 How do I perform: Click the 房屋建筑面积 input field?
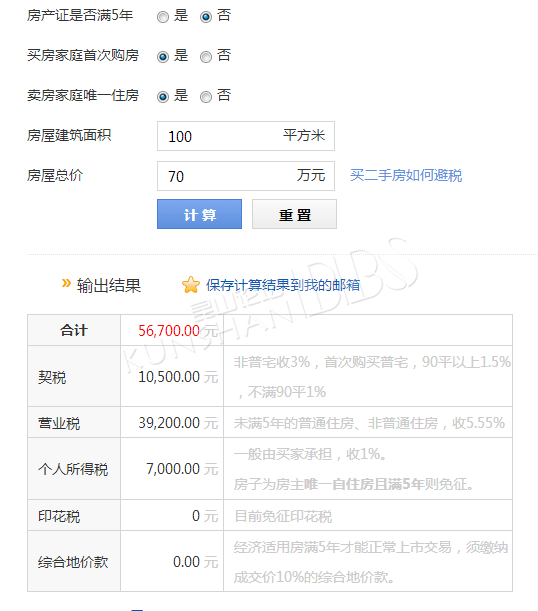pos(246,136)
